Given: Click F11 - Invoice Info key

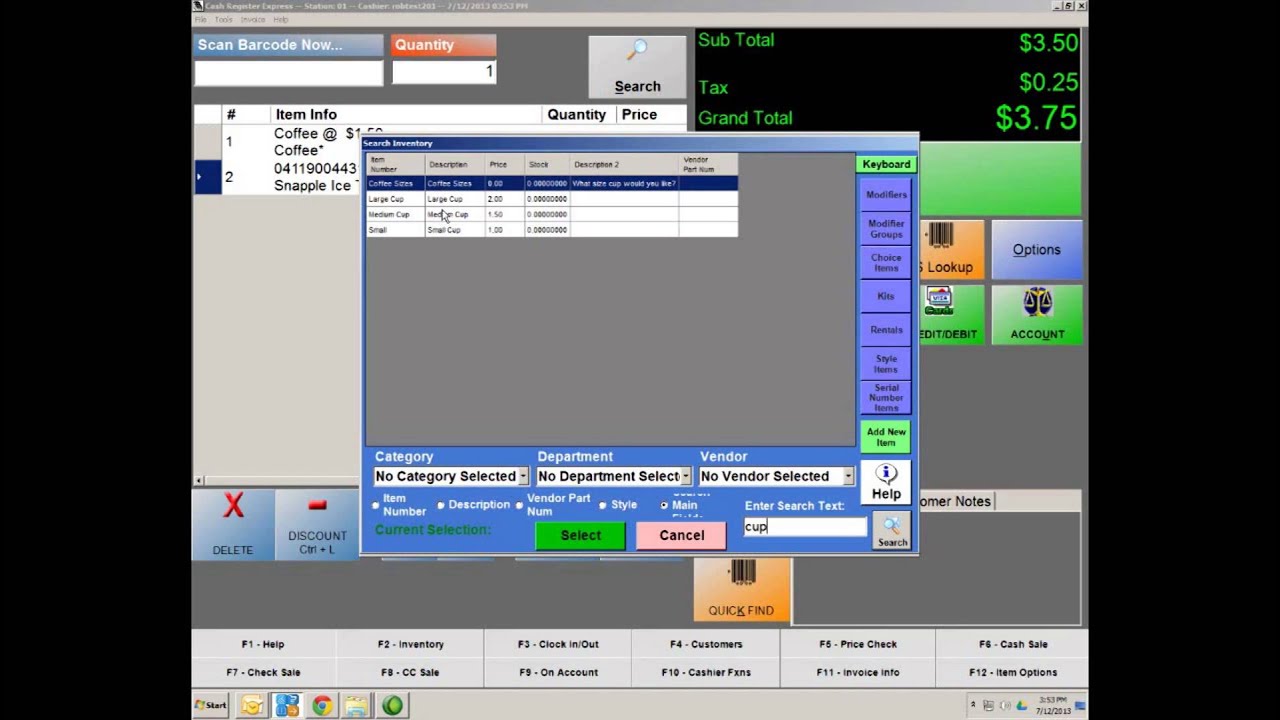Looking at the screenshot, I should tap(858, 672).
